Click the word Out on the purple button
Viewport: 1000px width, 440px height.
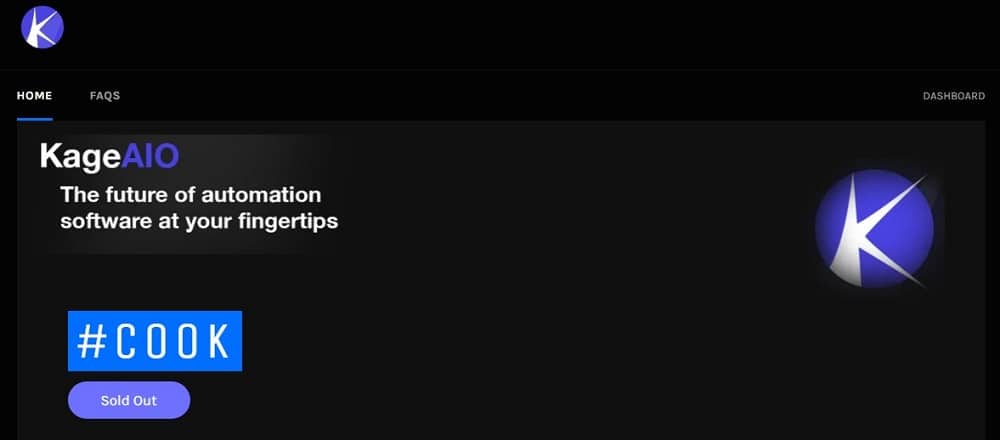[144, 400]
